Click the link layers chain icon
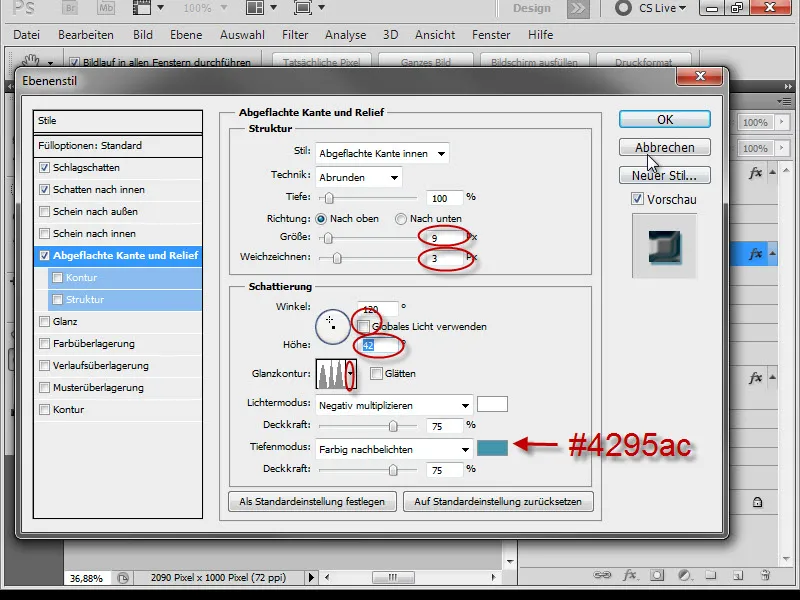 pyautogui.click(x=603, y=575)
